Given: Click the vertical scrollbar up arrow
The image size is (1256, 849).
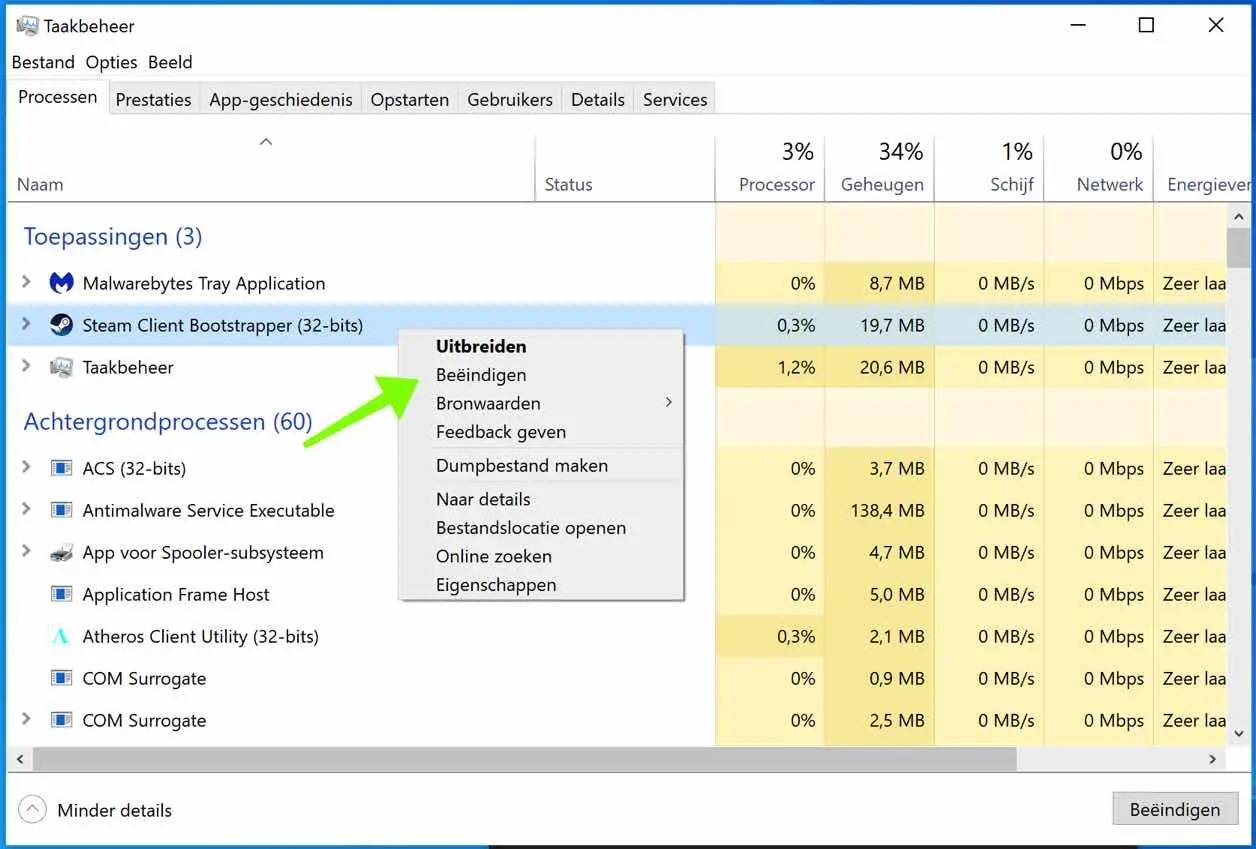Looking at the screenshot, I should [1238, 216].
